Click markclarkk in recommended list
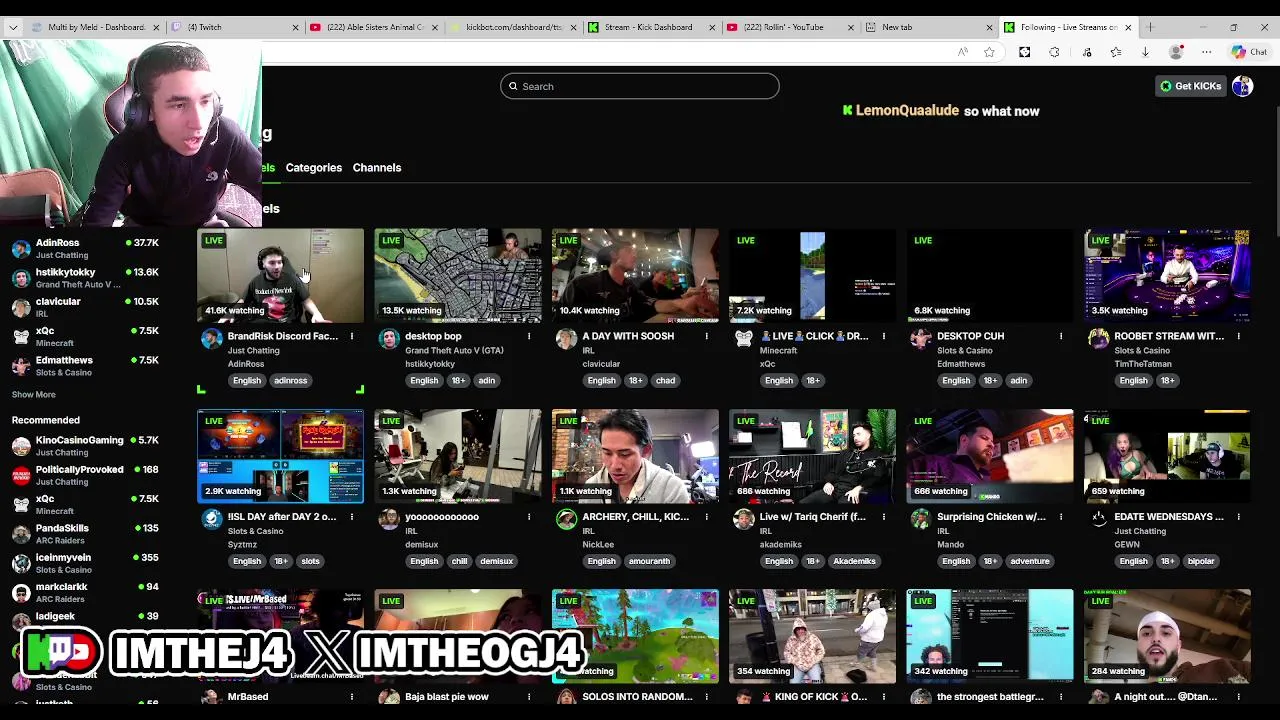The image size is (1280, 720). click(85, 592)
